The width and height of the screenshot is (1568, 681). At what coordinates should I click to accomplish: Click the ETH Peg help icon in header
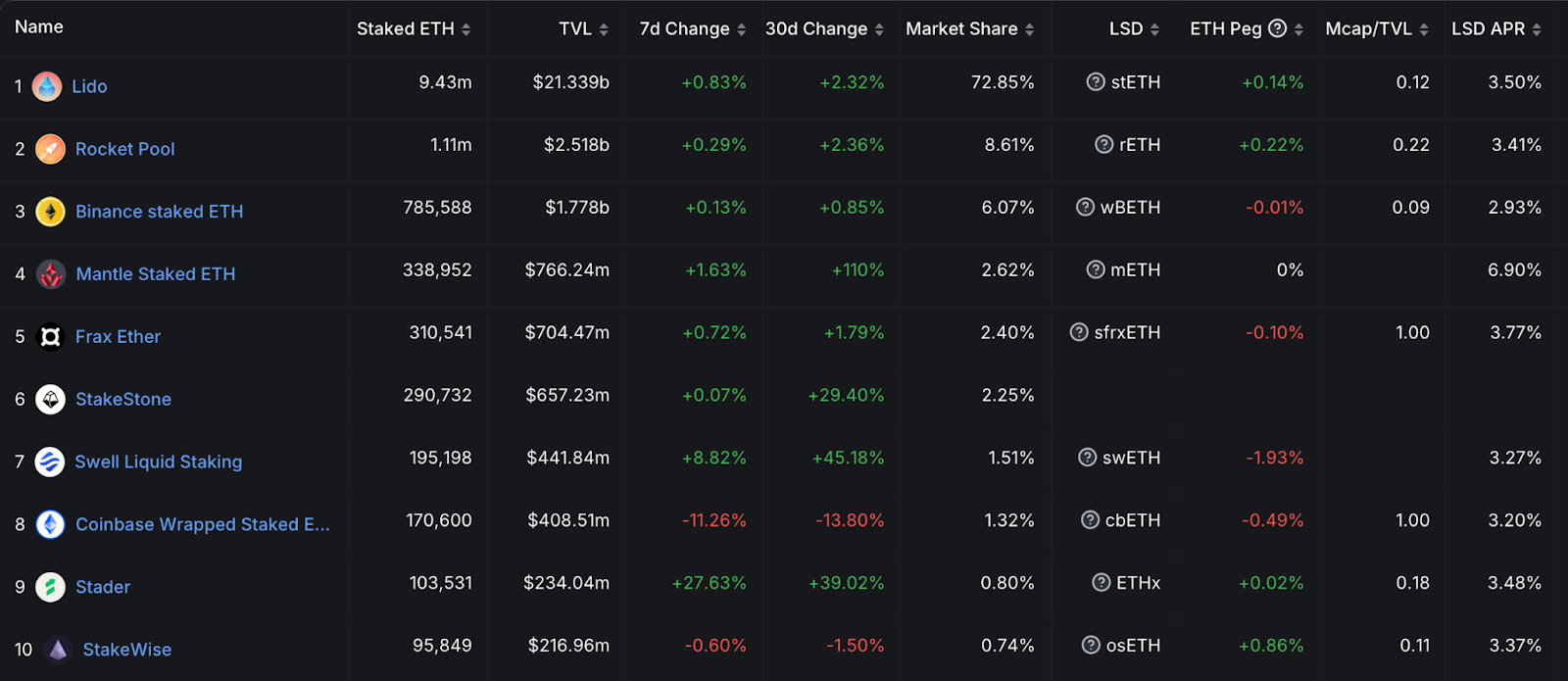[x=1277, y=28]
